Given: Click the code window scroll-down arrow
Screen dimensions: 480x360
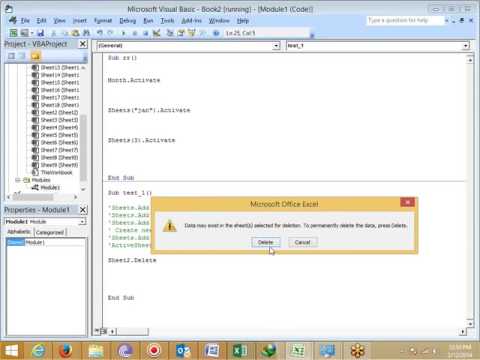Looking at the screenshot, I should (x=470, y=323).
